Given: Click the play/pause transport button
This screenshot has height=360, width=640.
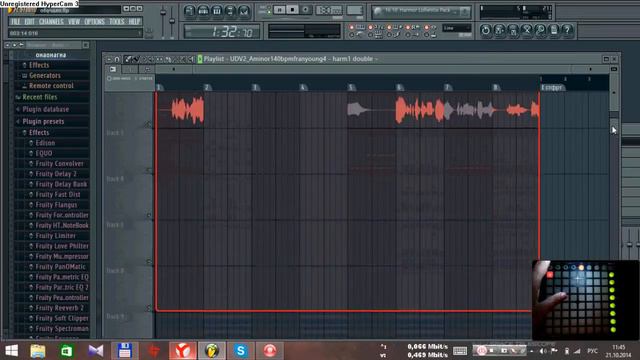Looking at the screenshot, I should tap(280, 9).
